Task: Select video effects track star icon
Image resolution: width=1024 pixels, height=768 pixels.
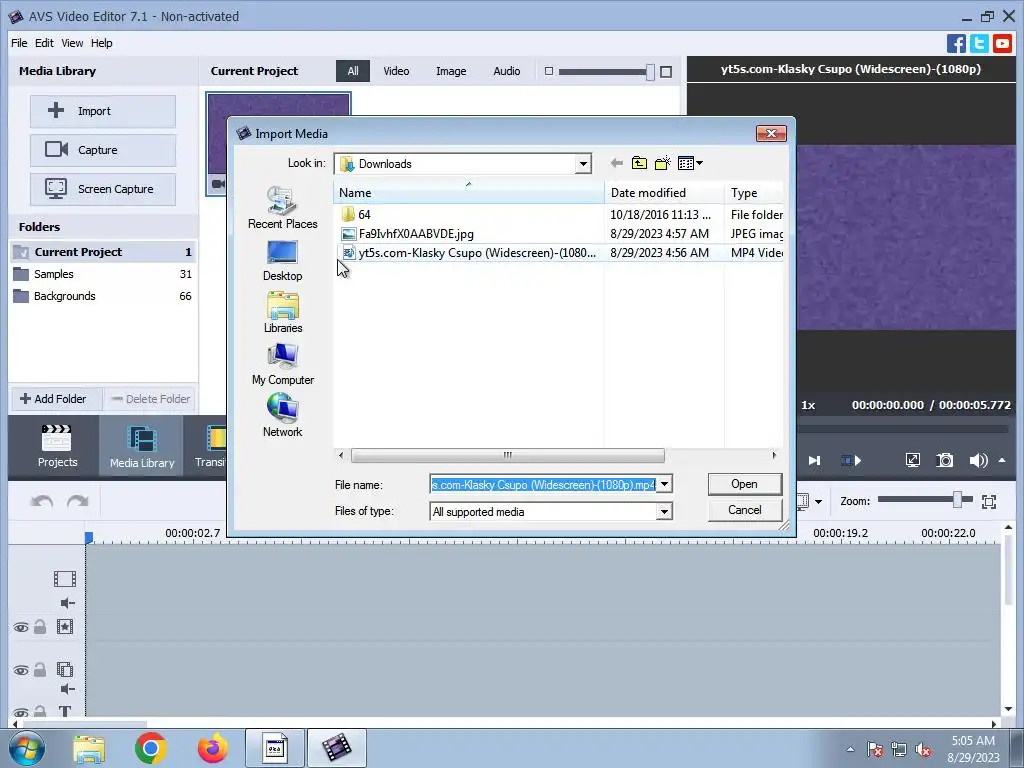Action: [65, 627]
